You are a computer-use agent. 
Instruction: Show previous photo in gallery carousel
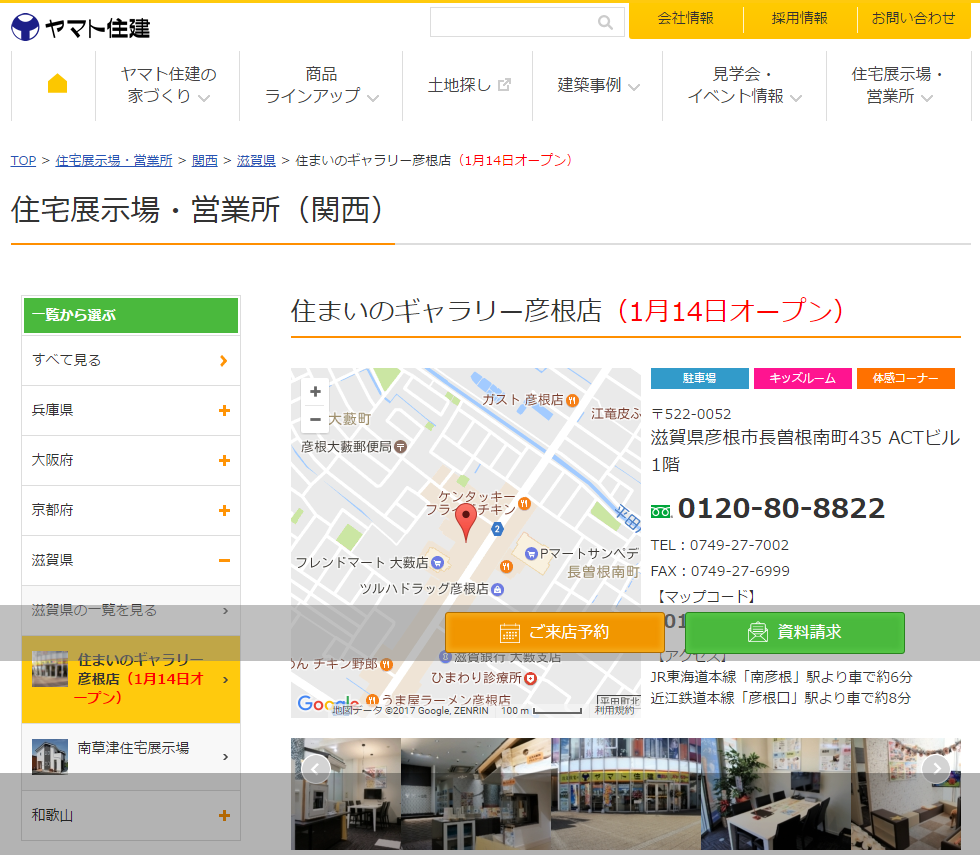tap(316, 768)
